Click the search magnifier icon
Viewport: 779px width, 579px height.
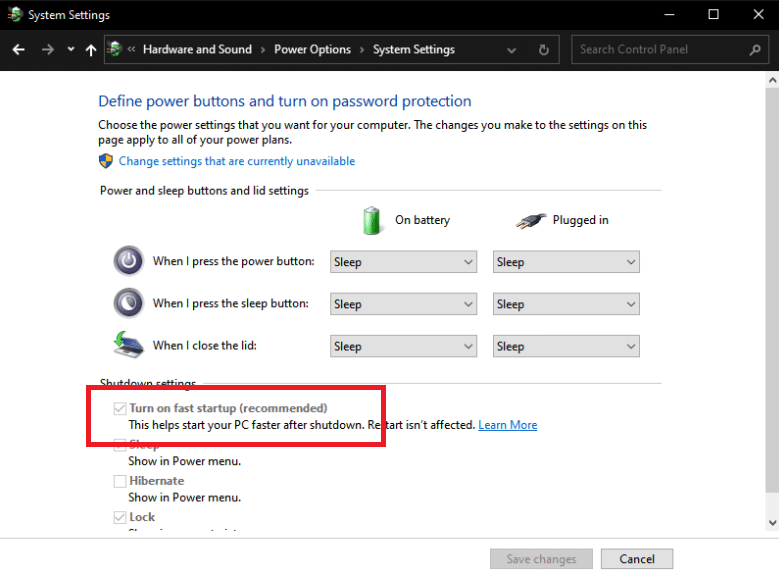click(x=755, y=49)
